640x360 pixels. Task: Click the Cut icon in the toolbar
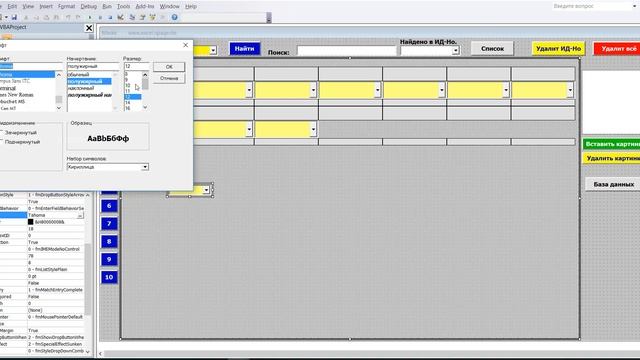pyautogui.click(x=26, y=18)
